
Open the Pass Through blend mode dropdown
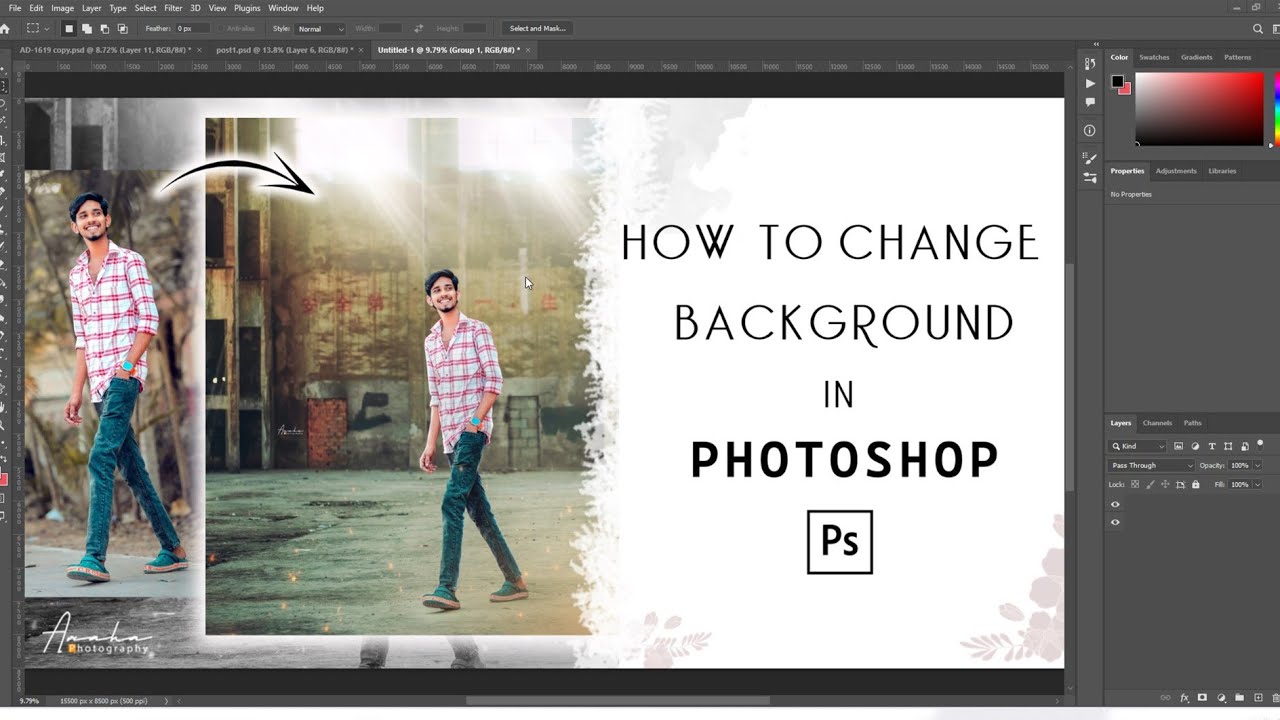(1152, 465)
